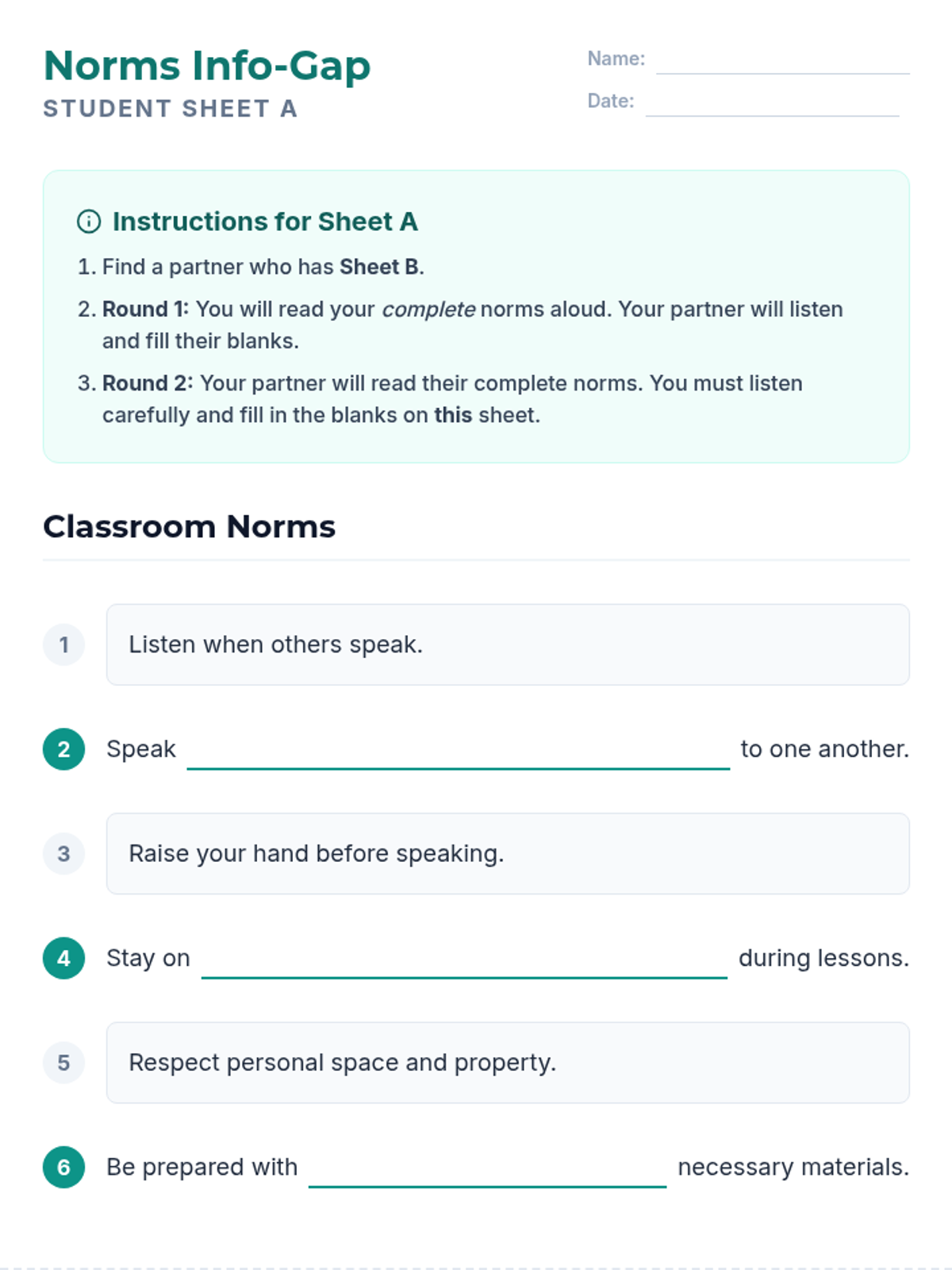Click the teal number 4 badge
The height and width of the screenshot is (1270, 952).
click(64, 958)
